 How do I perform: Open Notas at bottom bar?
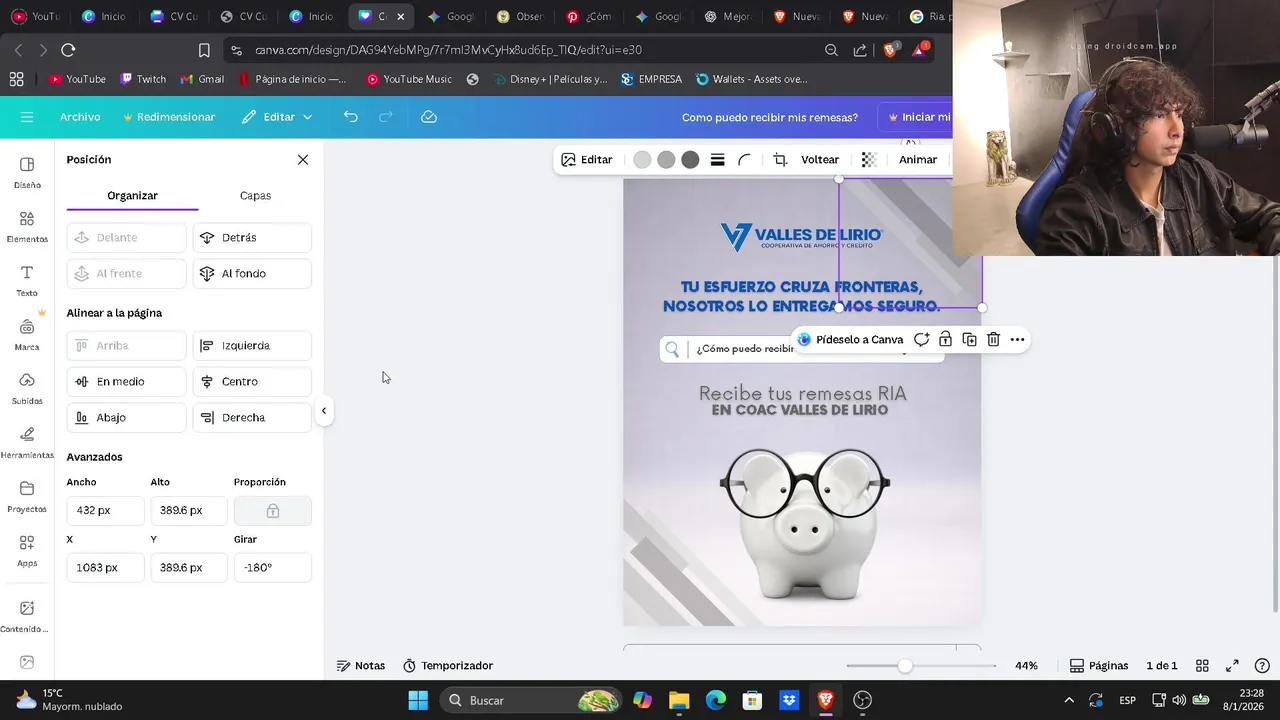tap(360, 666)
